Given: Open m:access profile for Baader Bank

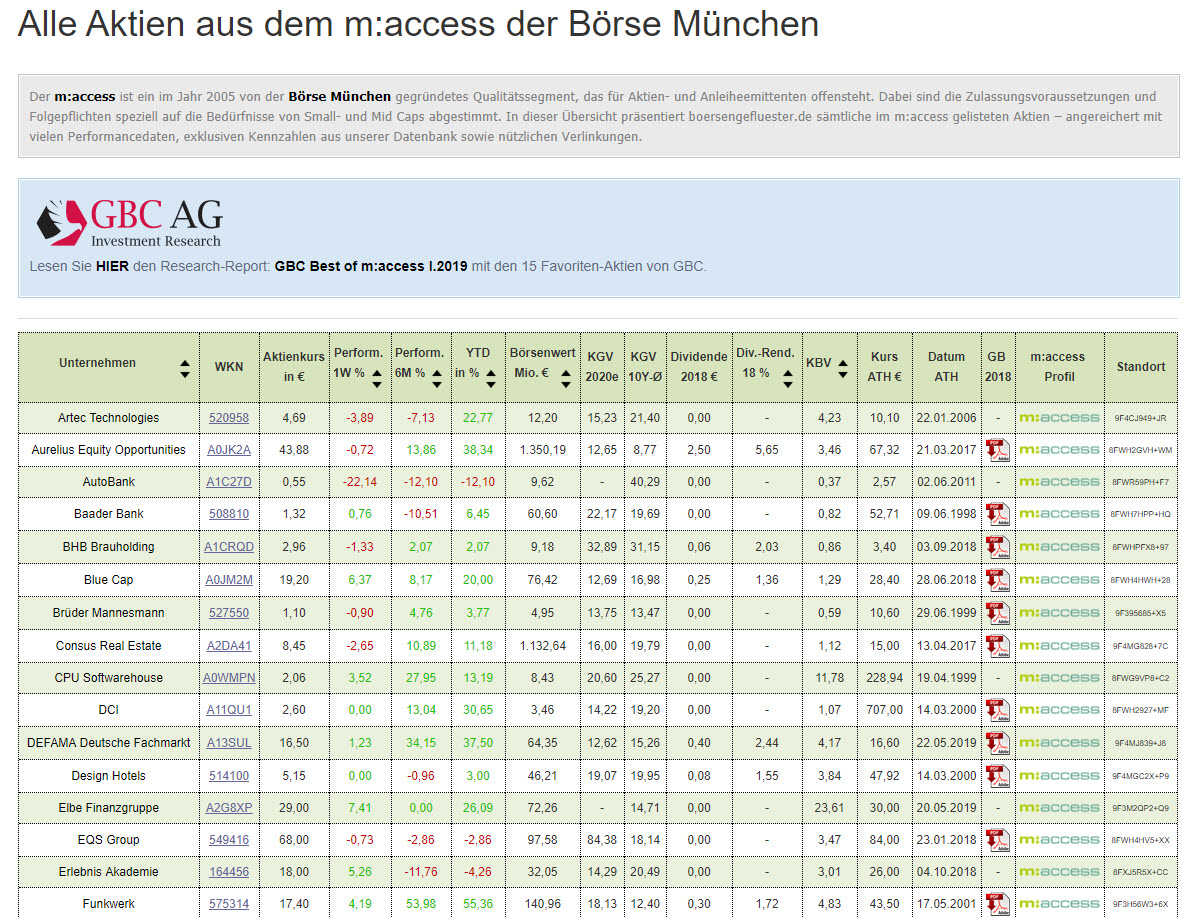Looking at the screenshot, I should tap(1059, 514).
